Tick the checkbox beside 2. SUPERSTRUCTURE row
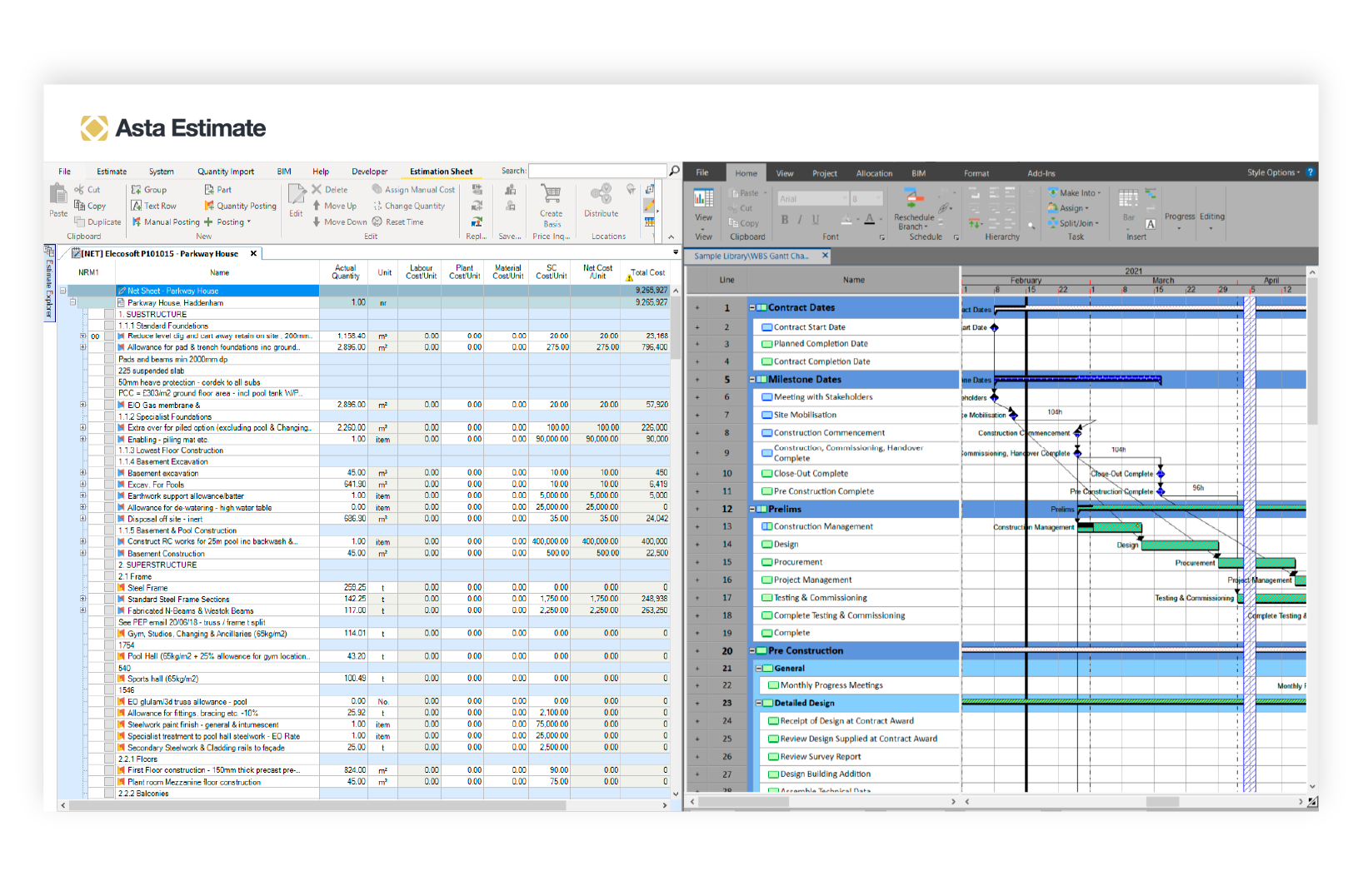The width and height of the screenshot is (1363, 896). point(109,565)
